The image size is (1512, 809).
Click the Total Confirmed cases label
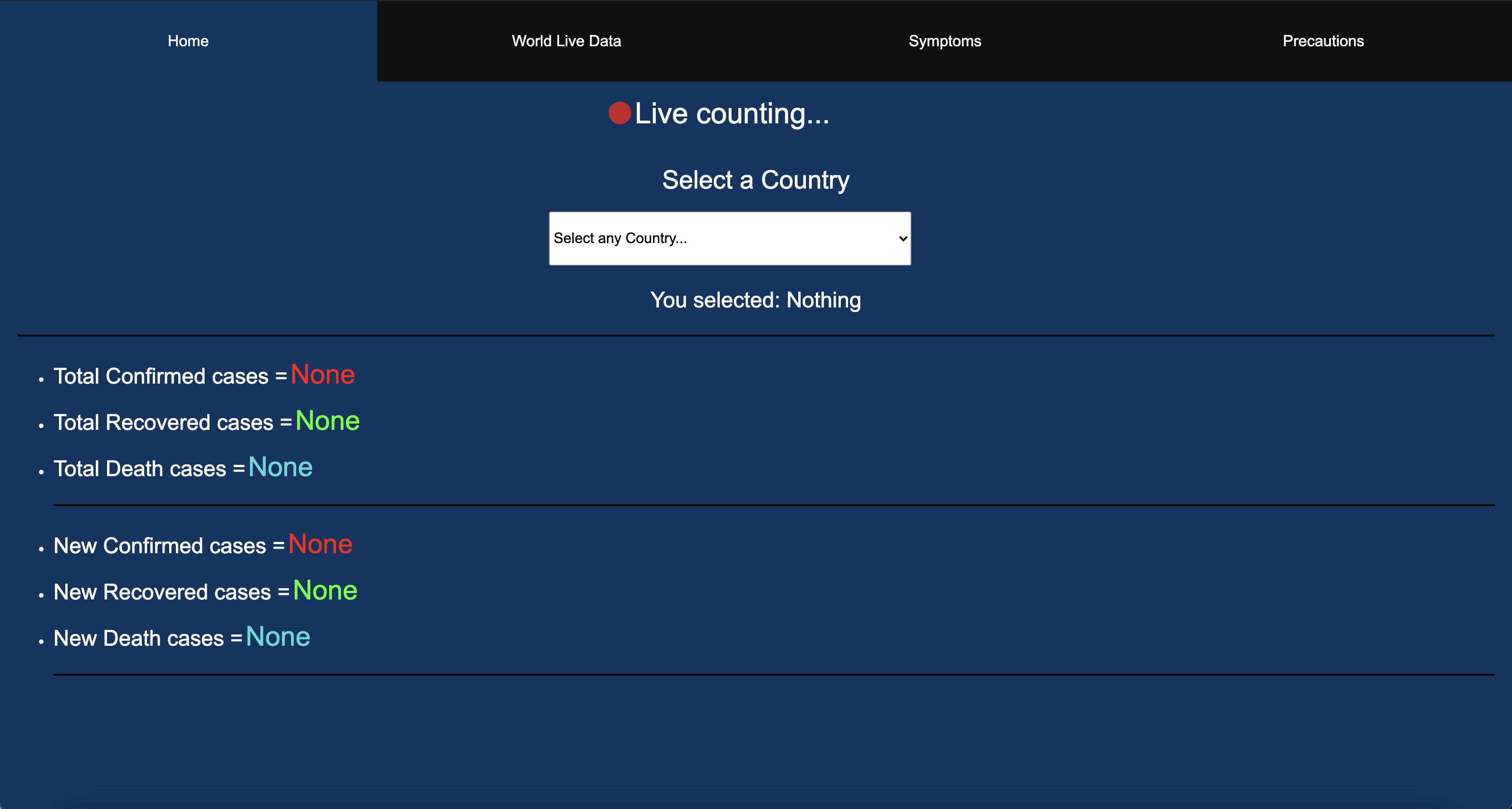point(161,376)
